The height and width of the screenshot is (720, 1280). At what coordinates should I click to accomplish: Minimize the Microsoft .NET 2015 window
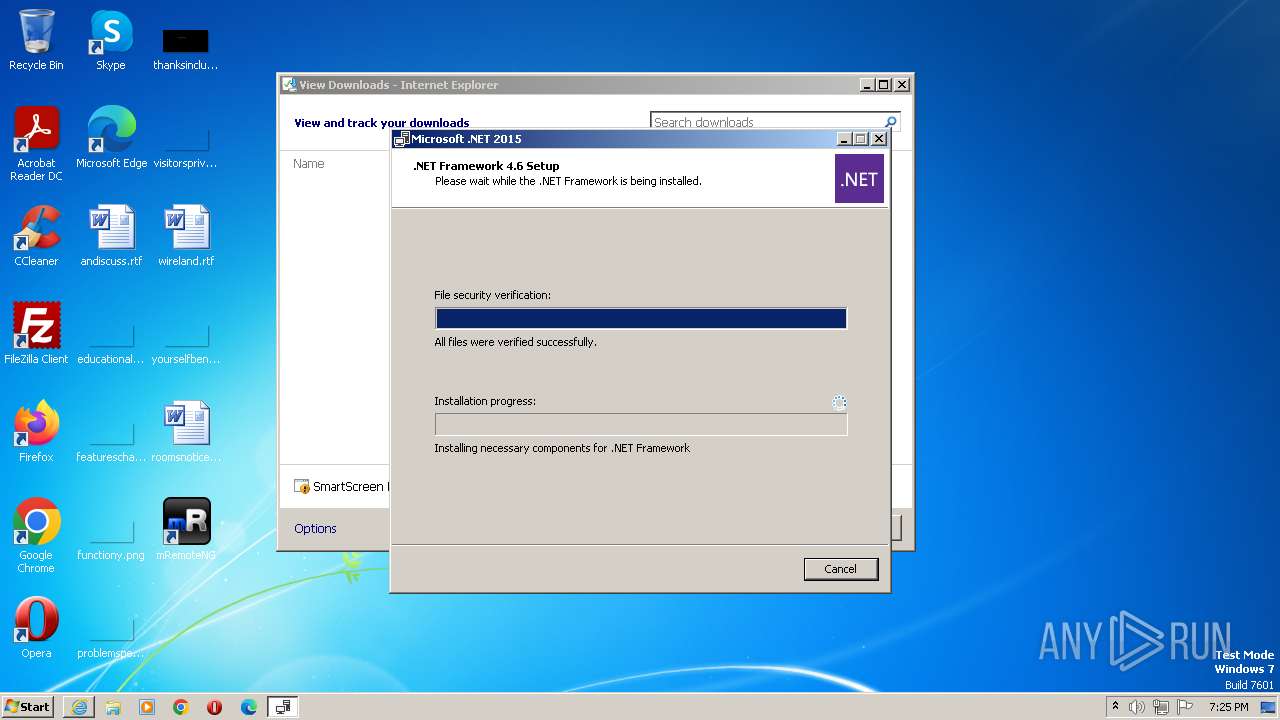(844, 139)
